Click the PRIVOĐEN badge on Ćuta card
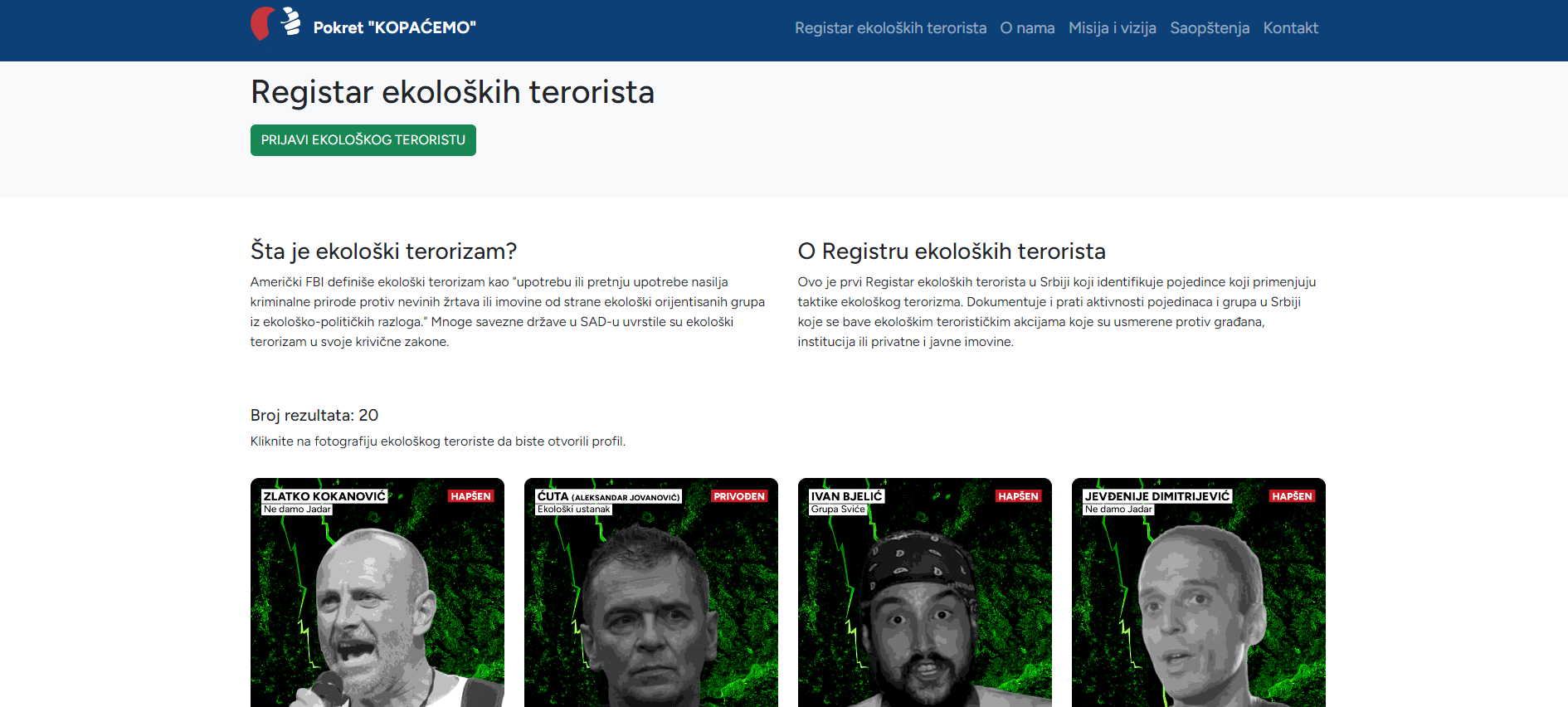This screenshot has width=1568, height=707. coord(739,496)
